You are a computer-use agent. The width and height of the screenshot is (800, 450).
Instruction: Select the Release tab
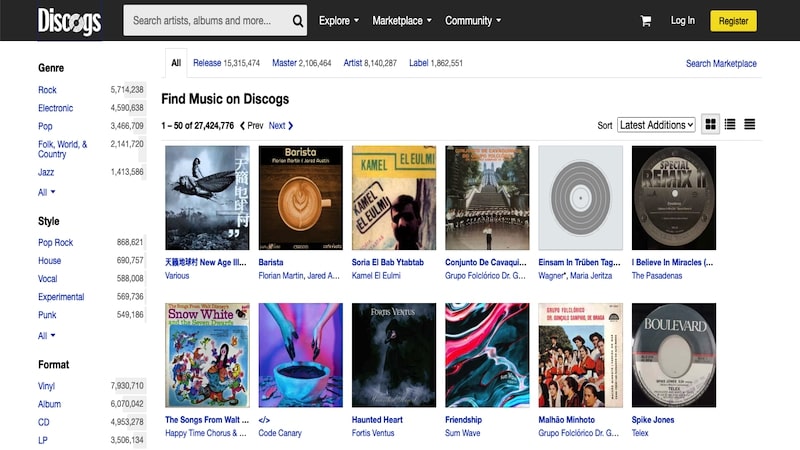(226, 63)
